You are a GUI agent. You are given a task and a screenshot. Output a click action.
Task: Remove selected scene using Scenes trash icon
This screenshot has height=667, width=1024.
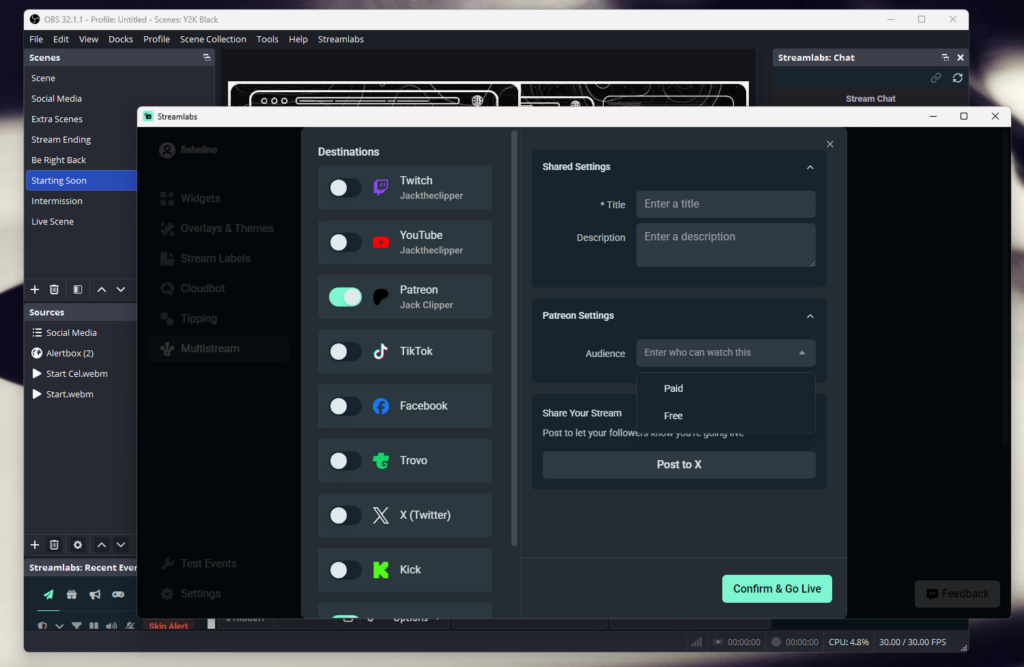coord(54,289)
